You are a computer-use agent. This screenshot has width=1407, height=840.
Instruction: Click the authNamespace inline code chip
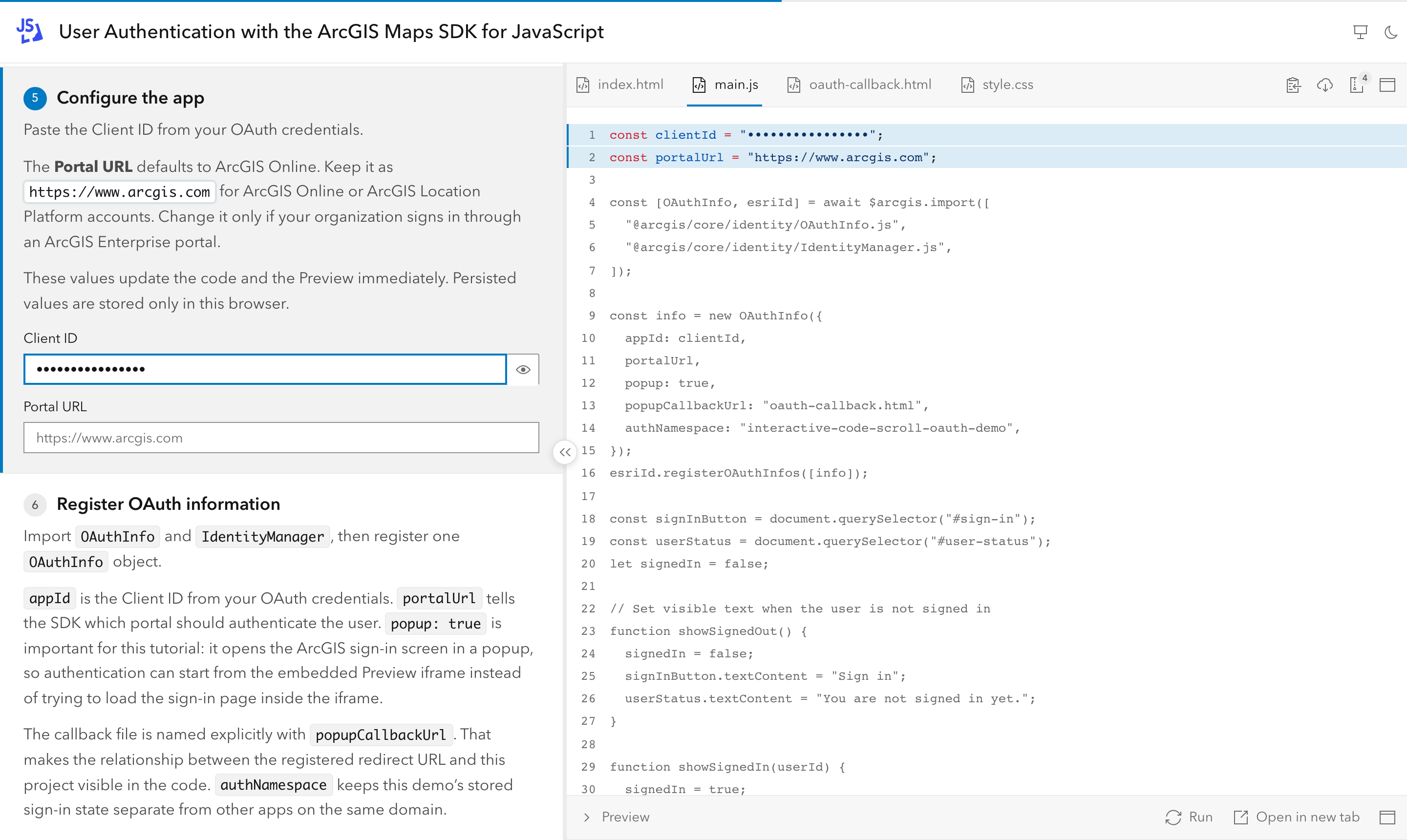coord(274,785)
